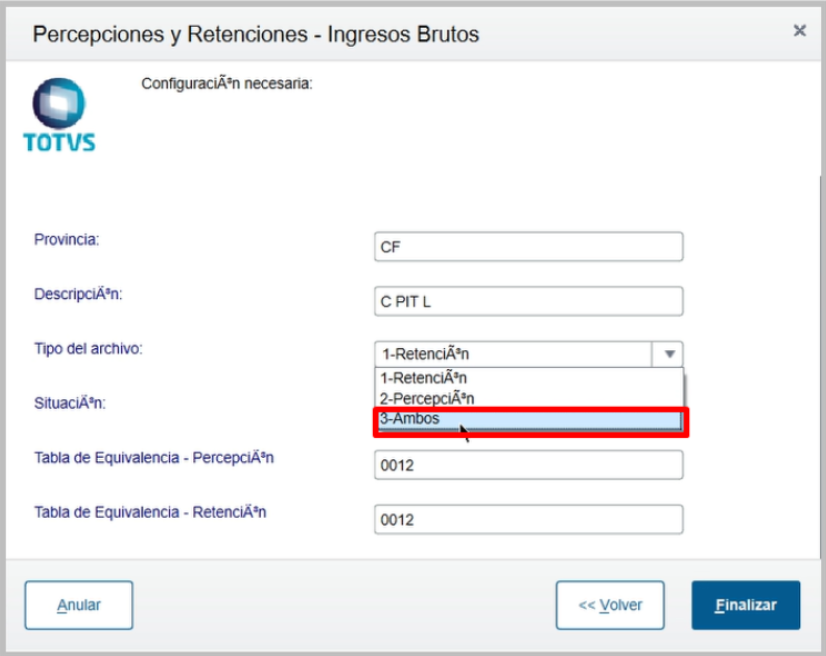Click the dialog title text

(x=256, y=34)
